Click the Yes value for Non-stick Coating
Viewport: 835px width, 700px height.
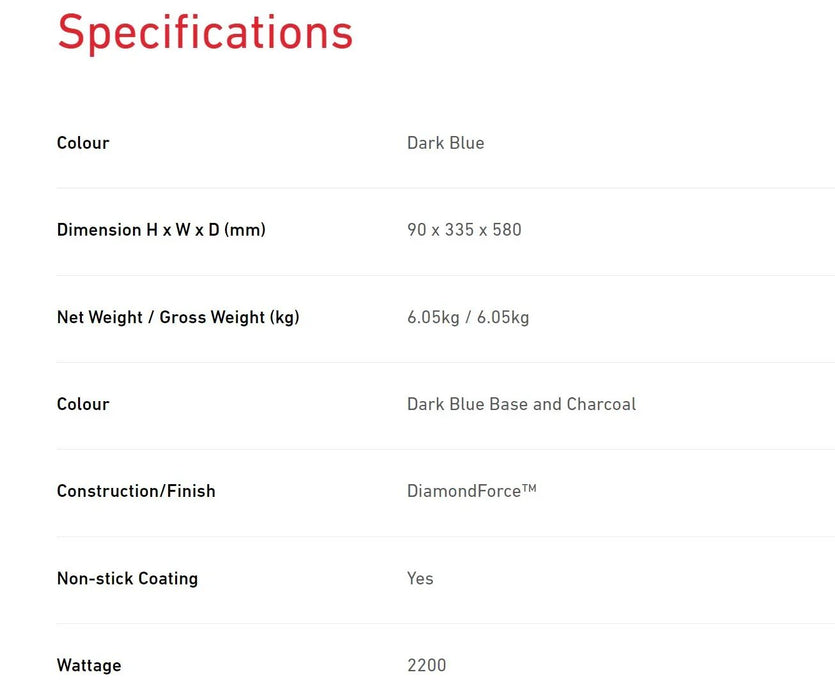420,578
